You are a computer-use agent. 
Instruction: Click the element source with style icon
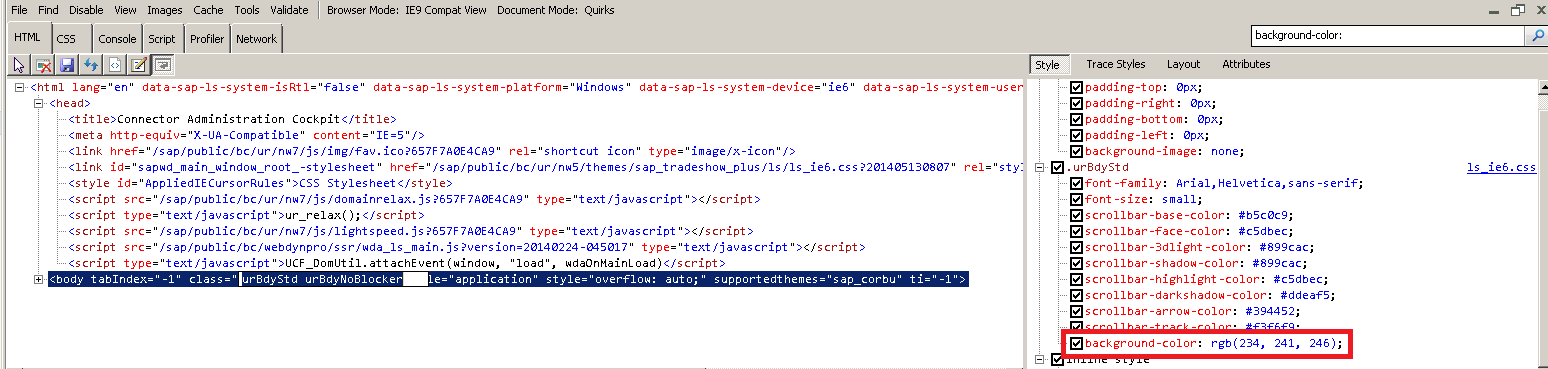[115, 65]
